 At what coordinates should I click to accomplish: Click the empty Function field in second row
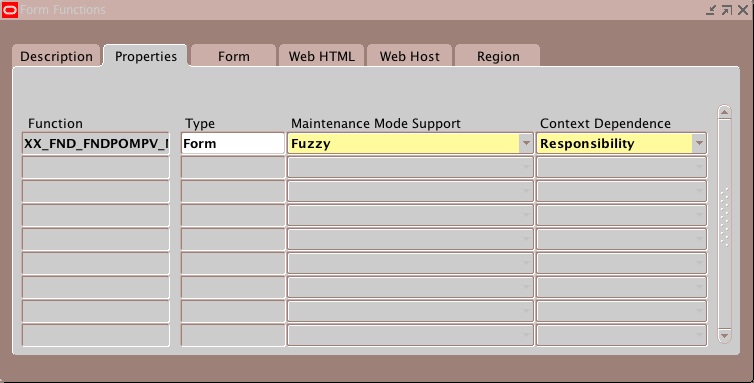tap(96, 167)
